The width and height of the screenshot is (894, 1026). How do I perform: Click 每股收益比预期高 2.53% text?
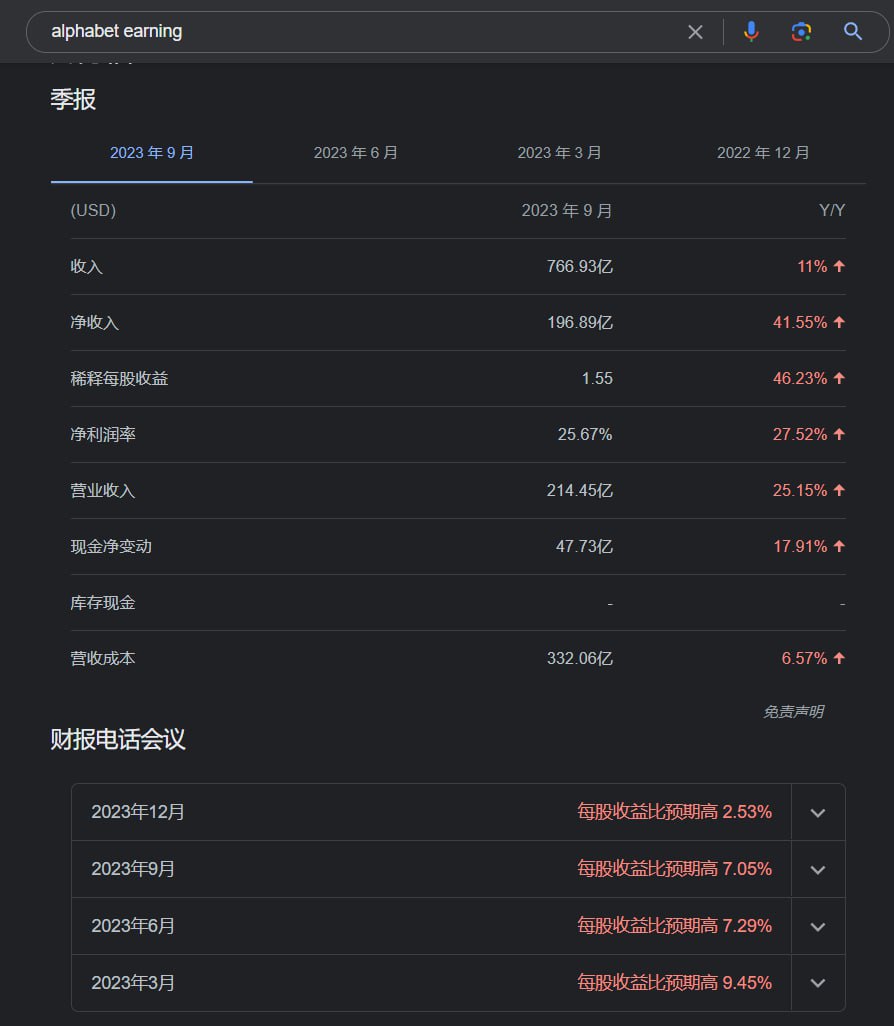pyautogui.click(x=674, y=812)
